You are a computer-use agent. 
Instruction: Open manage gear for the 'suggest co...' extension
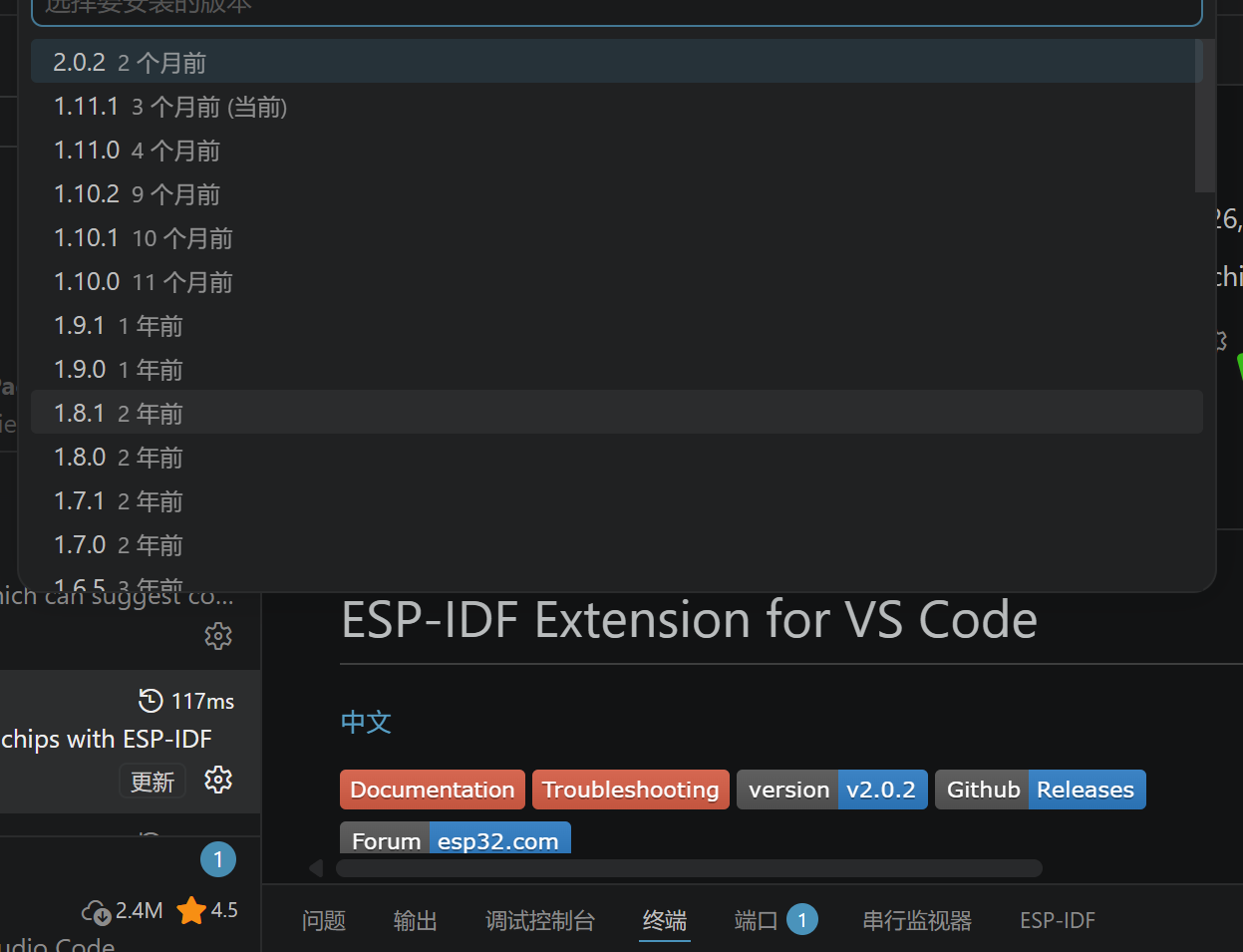click(x=218, y=636)
